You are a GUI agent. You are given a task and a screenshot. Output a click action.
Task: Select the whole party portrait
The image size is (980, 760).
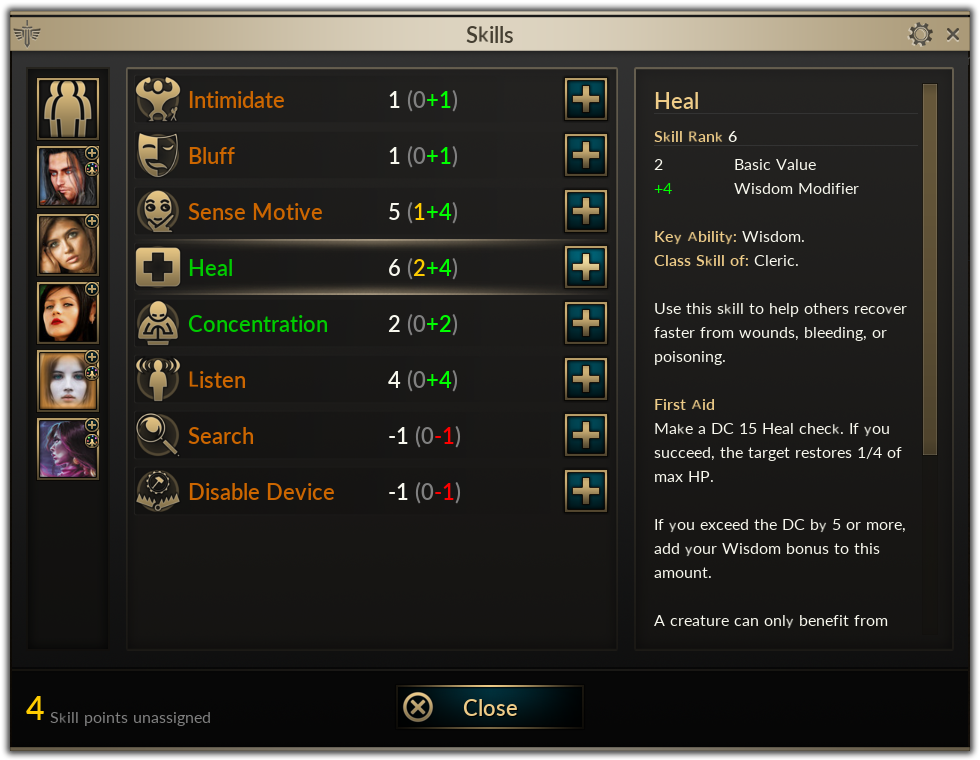click(x=68, y=108)
